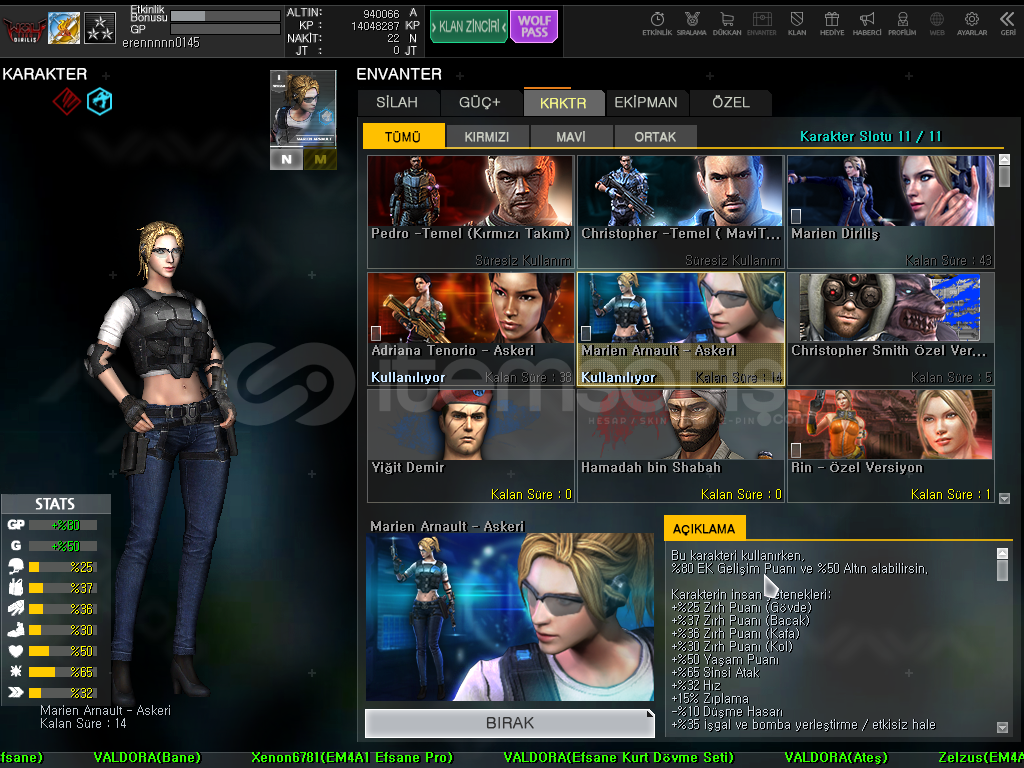This screenshot has width=1024, height=768.
Task: Go back with the Geri arrows
Action: tap(1007, 24)
